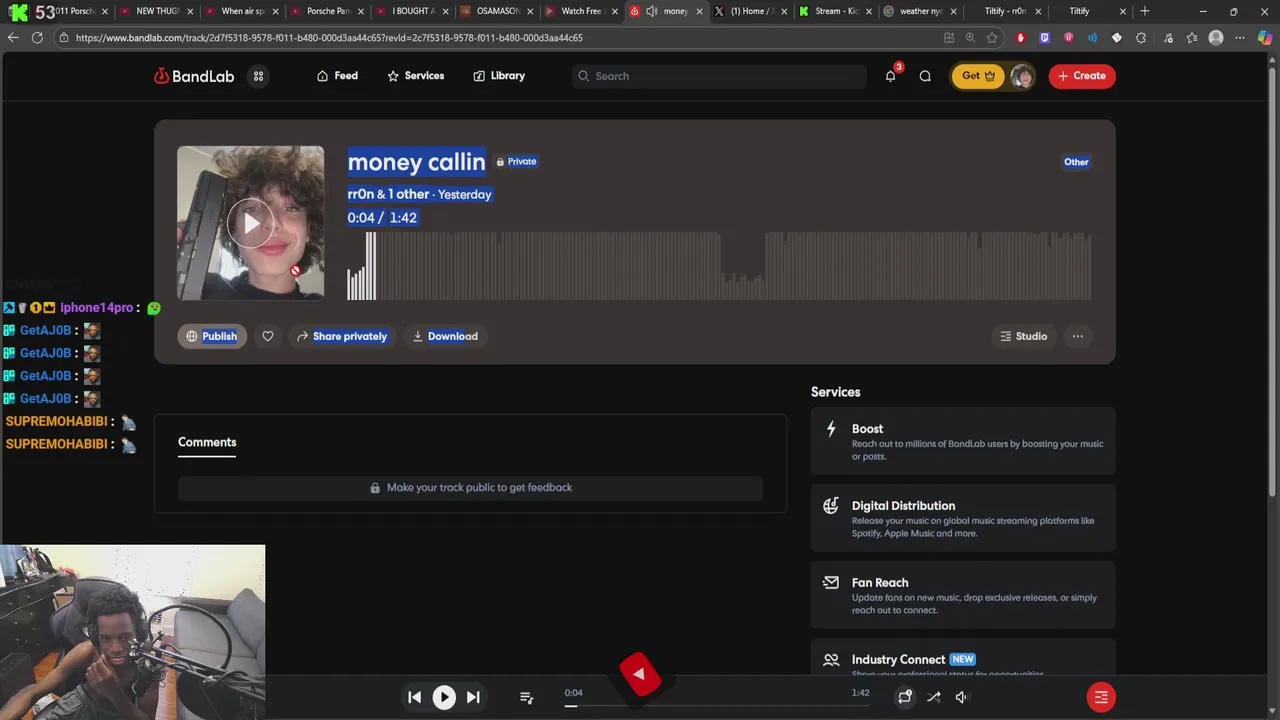Switch to the Tiltify - rr0n browser tab

click(1005, 11)
